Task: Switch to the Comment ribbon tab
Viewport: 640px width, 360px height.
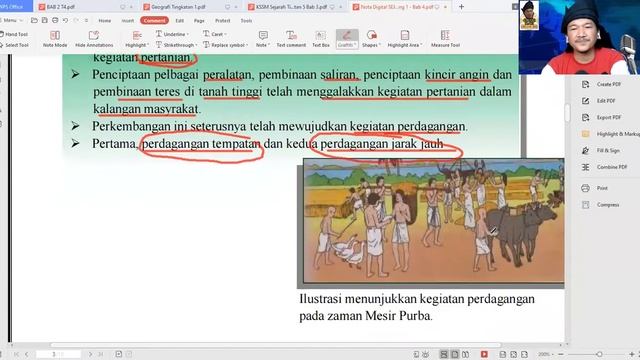Action: pos(154,20)
